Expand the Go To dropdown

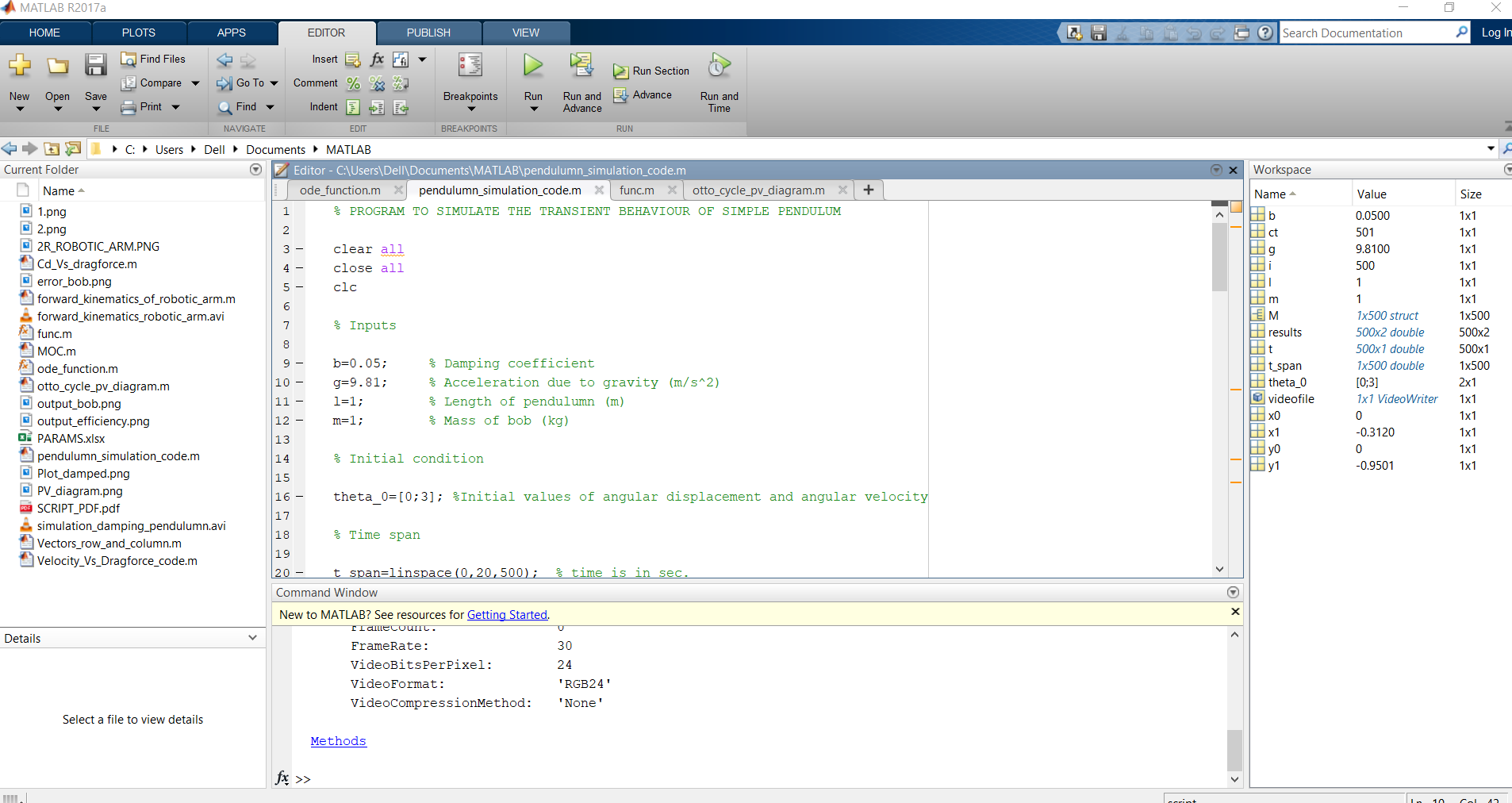274,83
